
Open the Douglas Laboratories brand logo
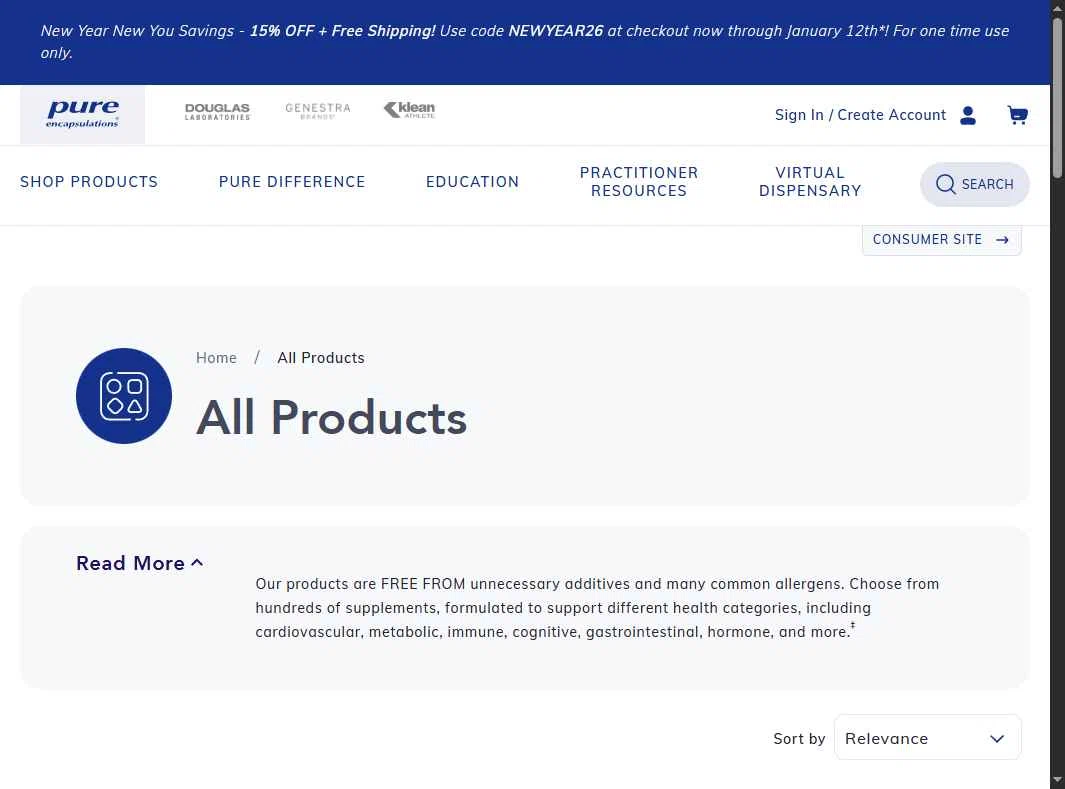click(x=217, y=111)
